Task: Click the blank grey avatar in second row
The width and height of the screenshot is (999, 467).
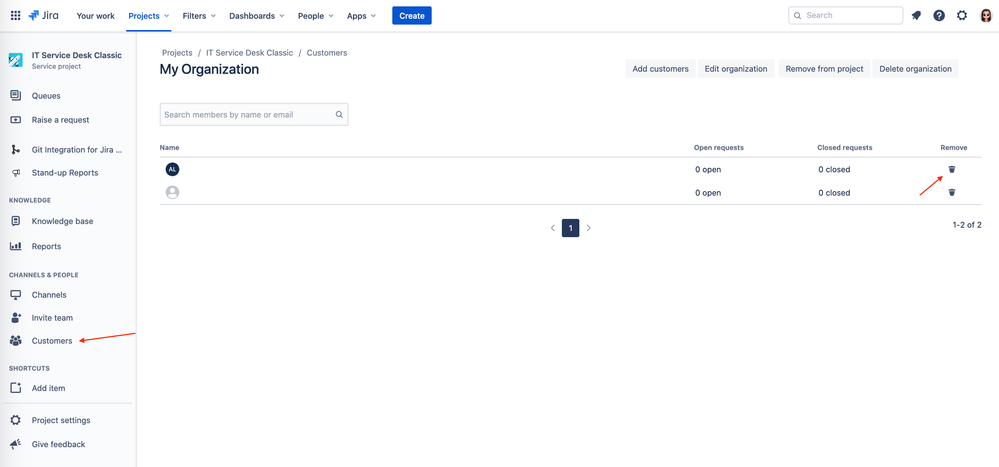Action: pos(172,192)
